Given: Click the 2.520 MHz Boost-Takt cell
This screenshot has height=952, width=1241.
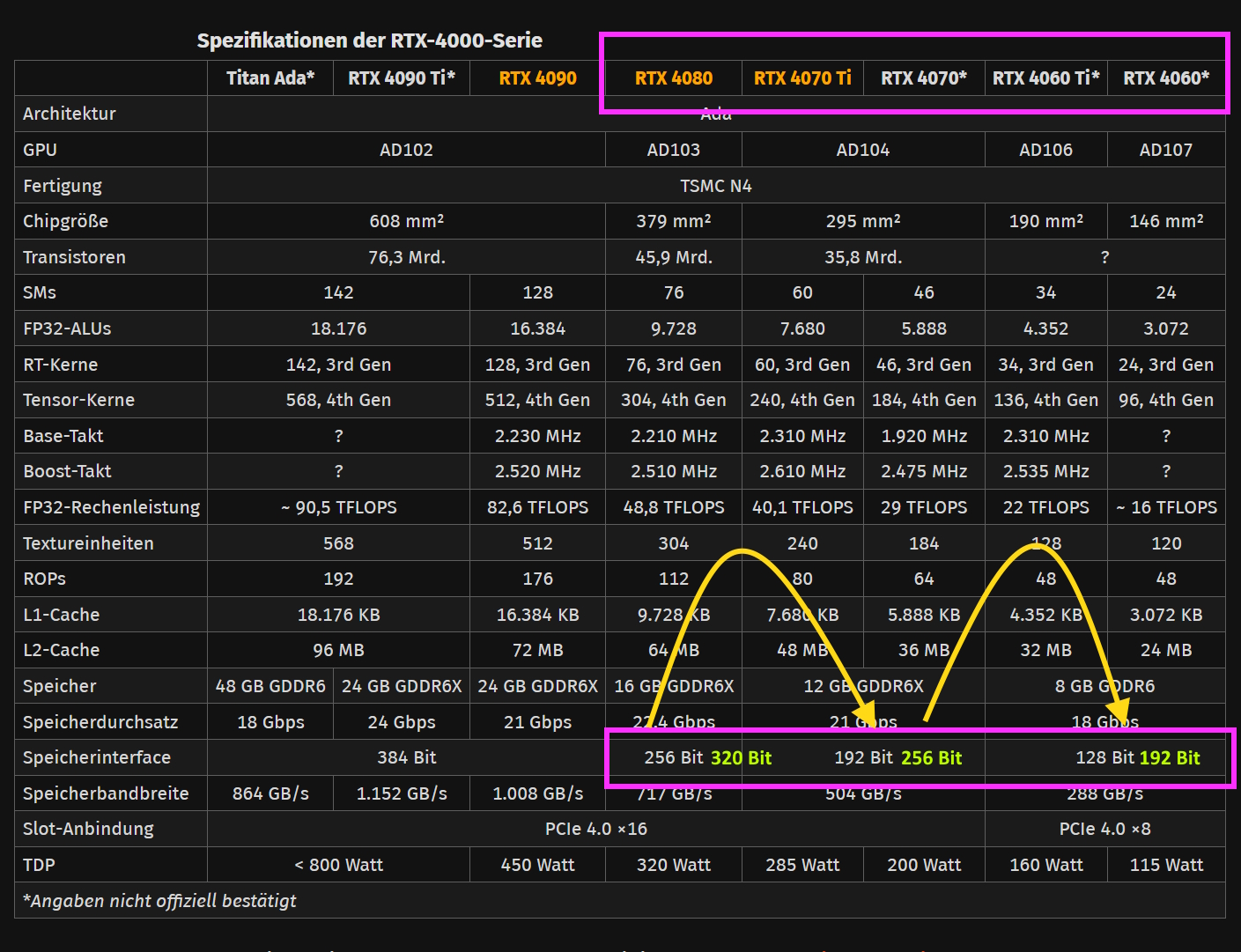Looking at the screenshot, I should tap(537, 471).
